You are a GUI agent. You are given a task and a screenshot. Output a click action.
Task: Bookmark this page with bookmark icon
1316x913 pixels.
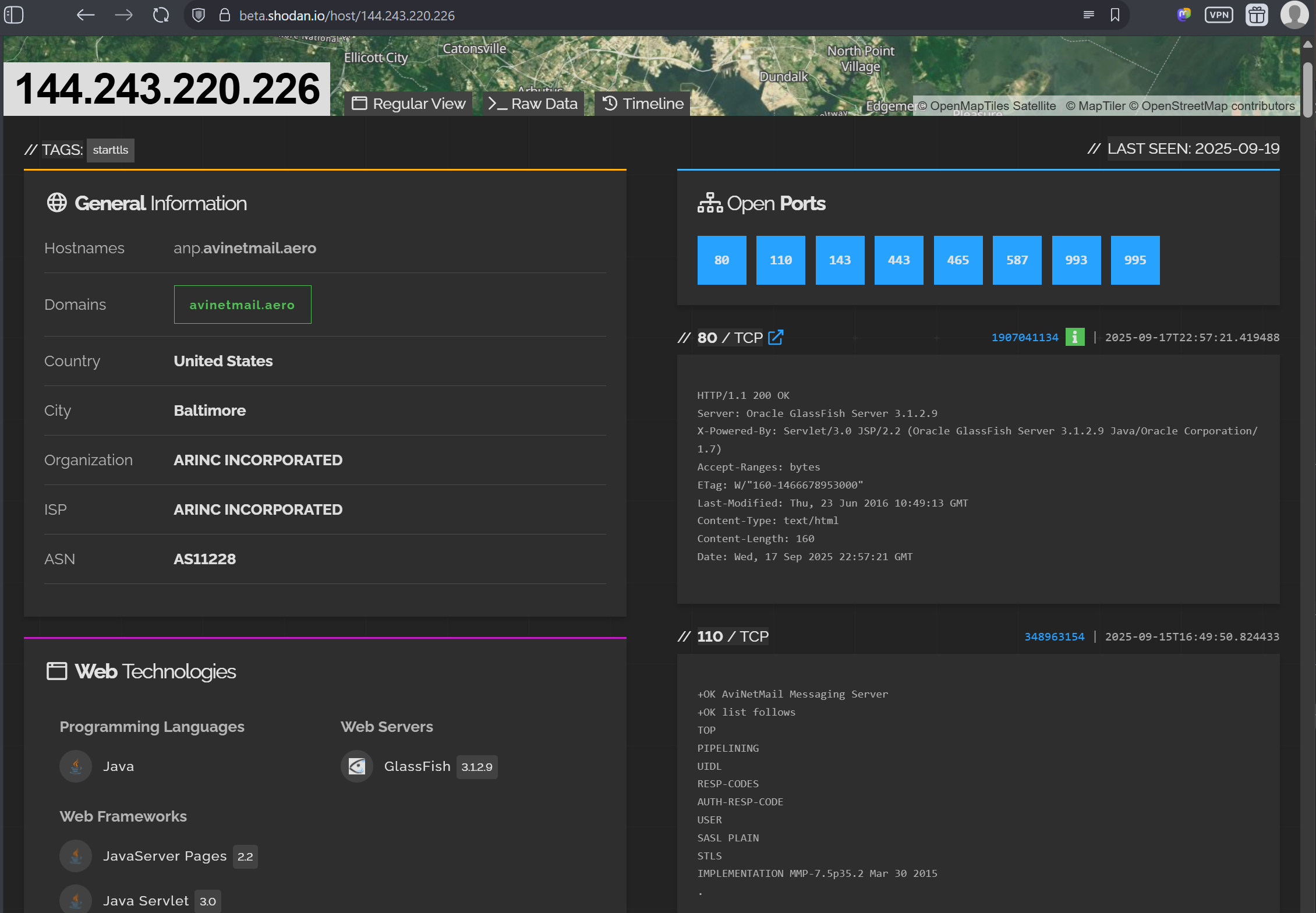click(1115, 15)
